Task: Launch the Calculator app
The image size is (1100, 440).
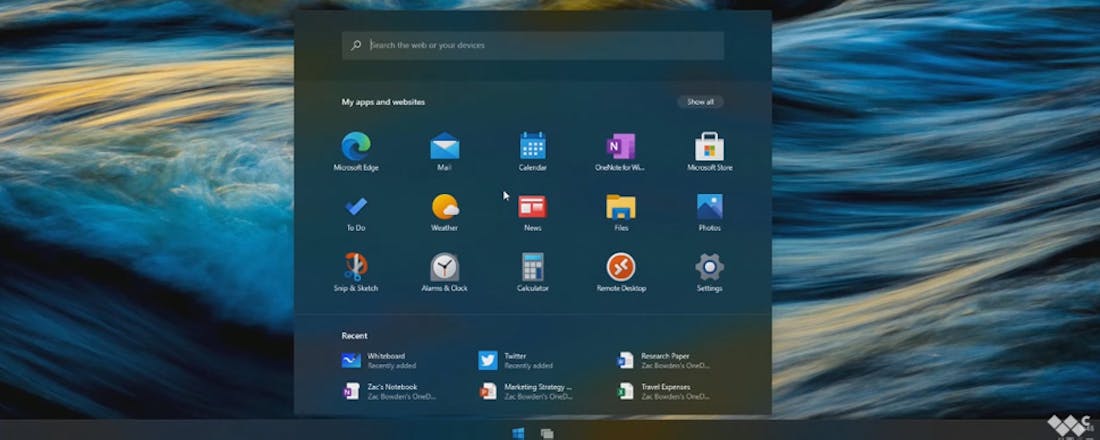Action: [532, 272]
